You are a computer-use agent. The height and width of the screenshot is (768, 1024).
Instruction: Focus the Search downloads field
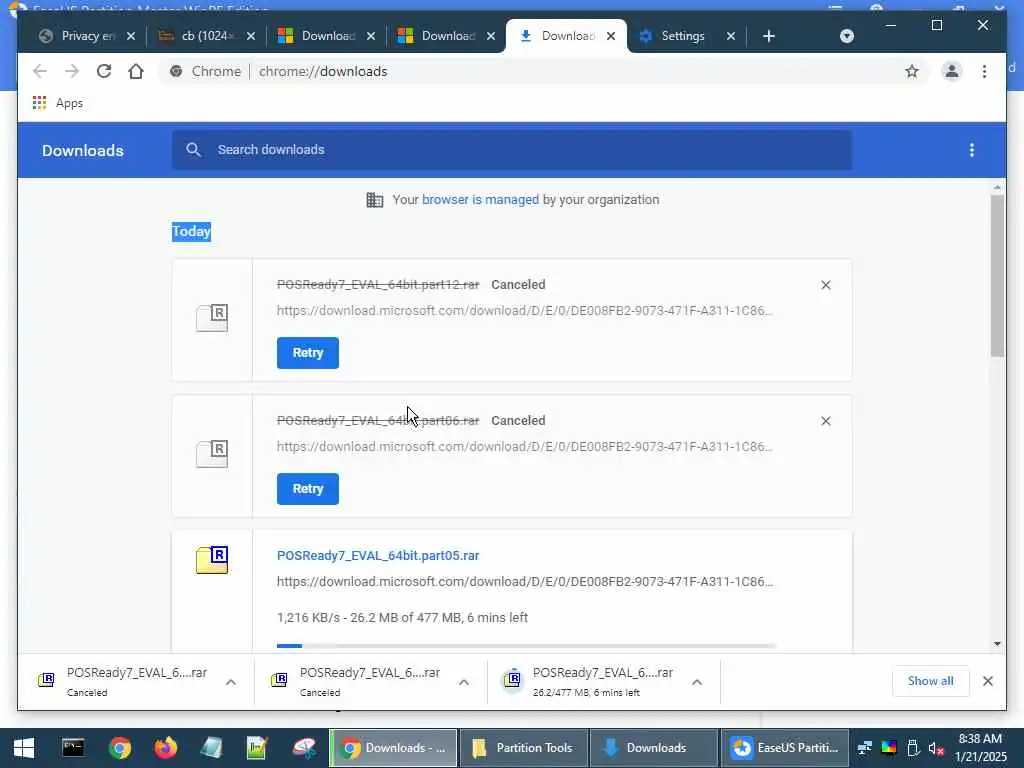512,150
